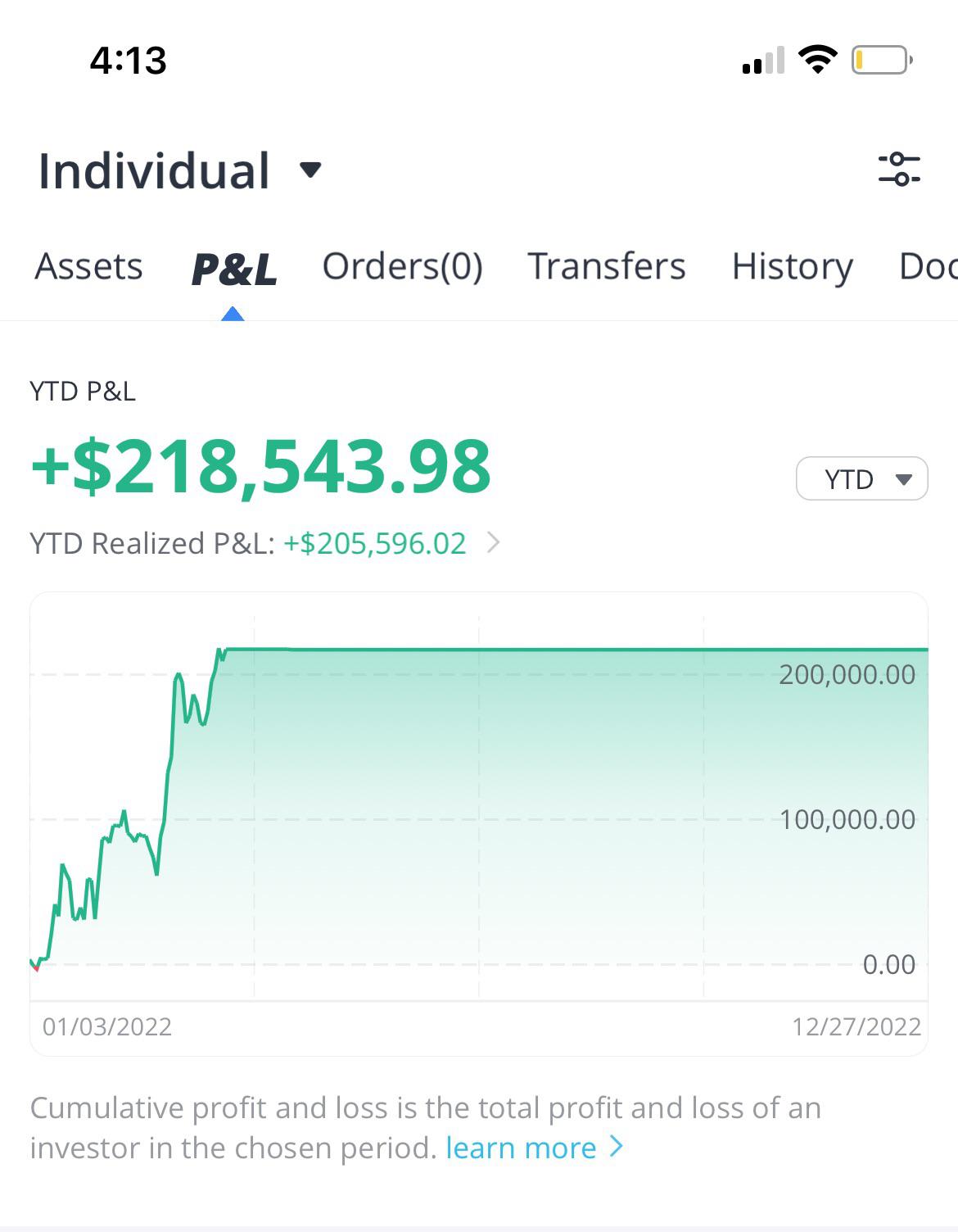
Task: Tap the 01/03/2022 start date label
Action: 107,1026
